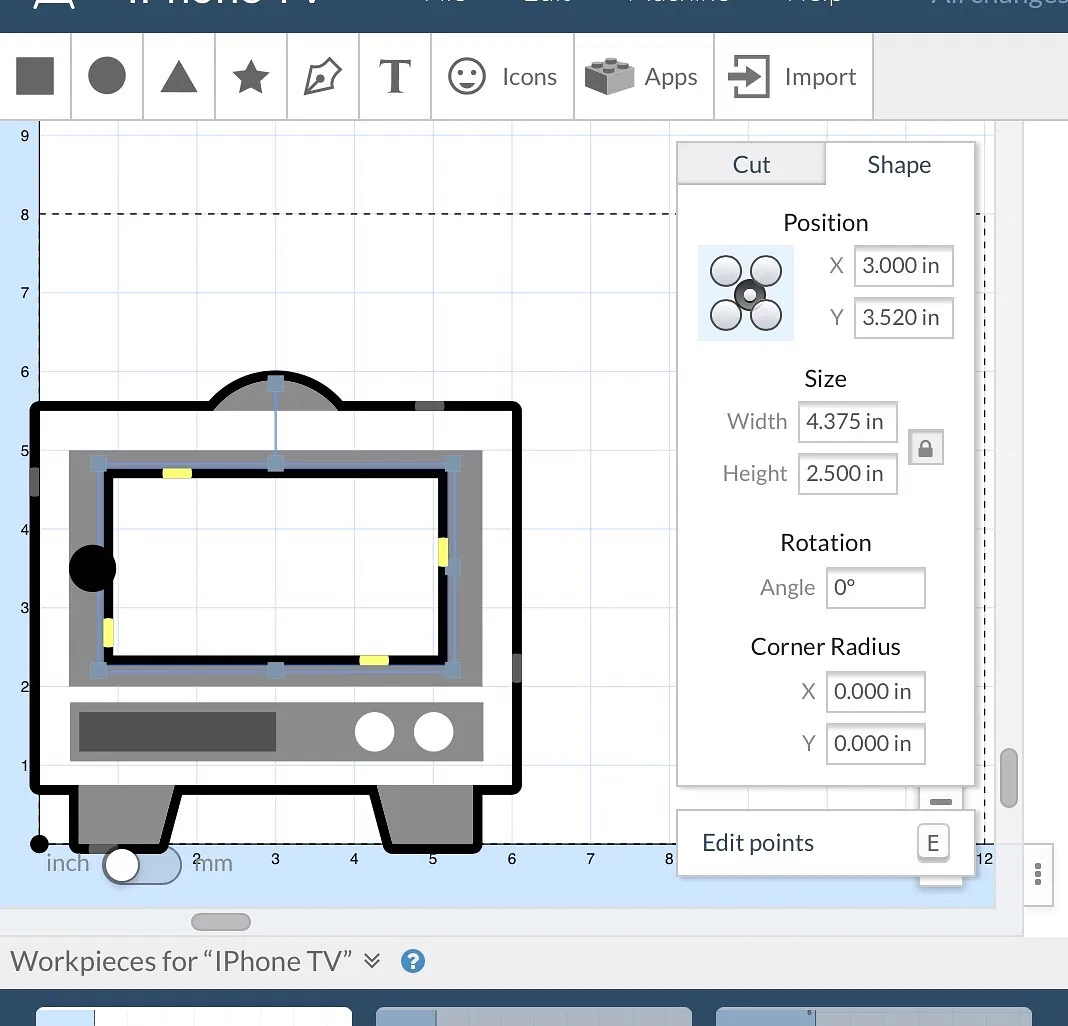Select the circle shape tool
Screen dimensions: 1068x1026
point(107,77)
